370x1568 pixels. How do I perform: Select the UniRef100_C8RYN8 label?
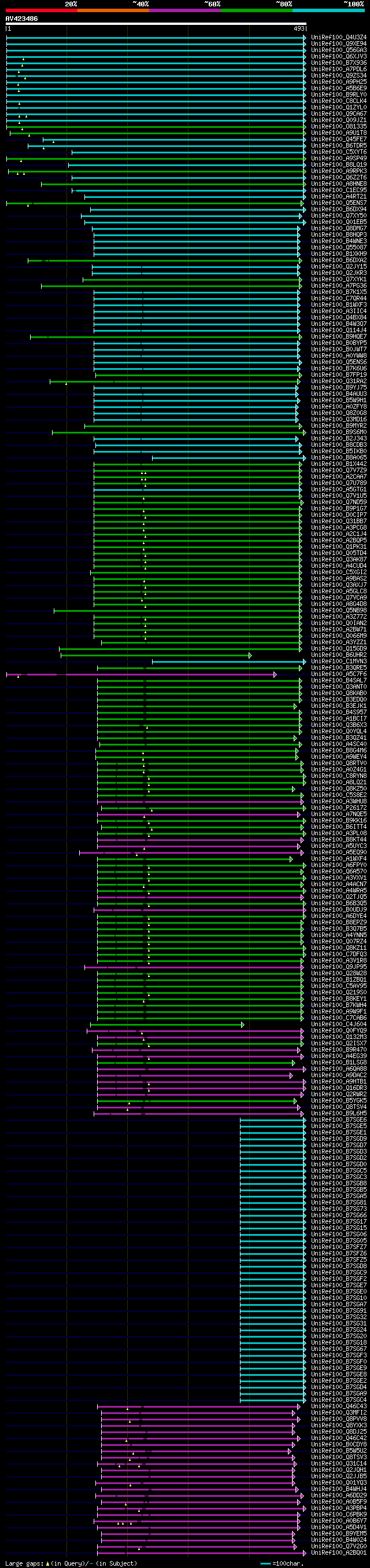338,776
